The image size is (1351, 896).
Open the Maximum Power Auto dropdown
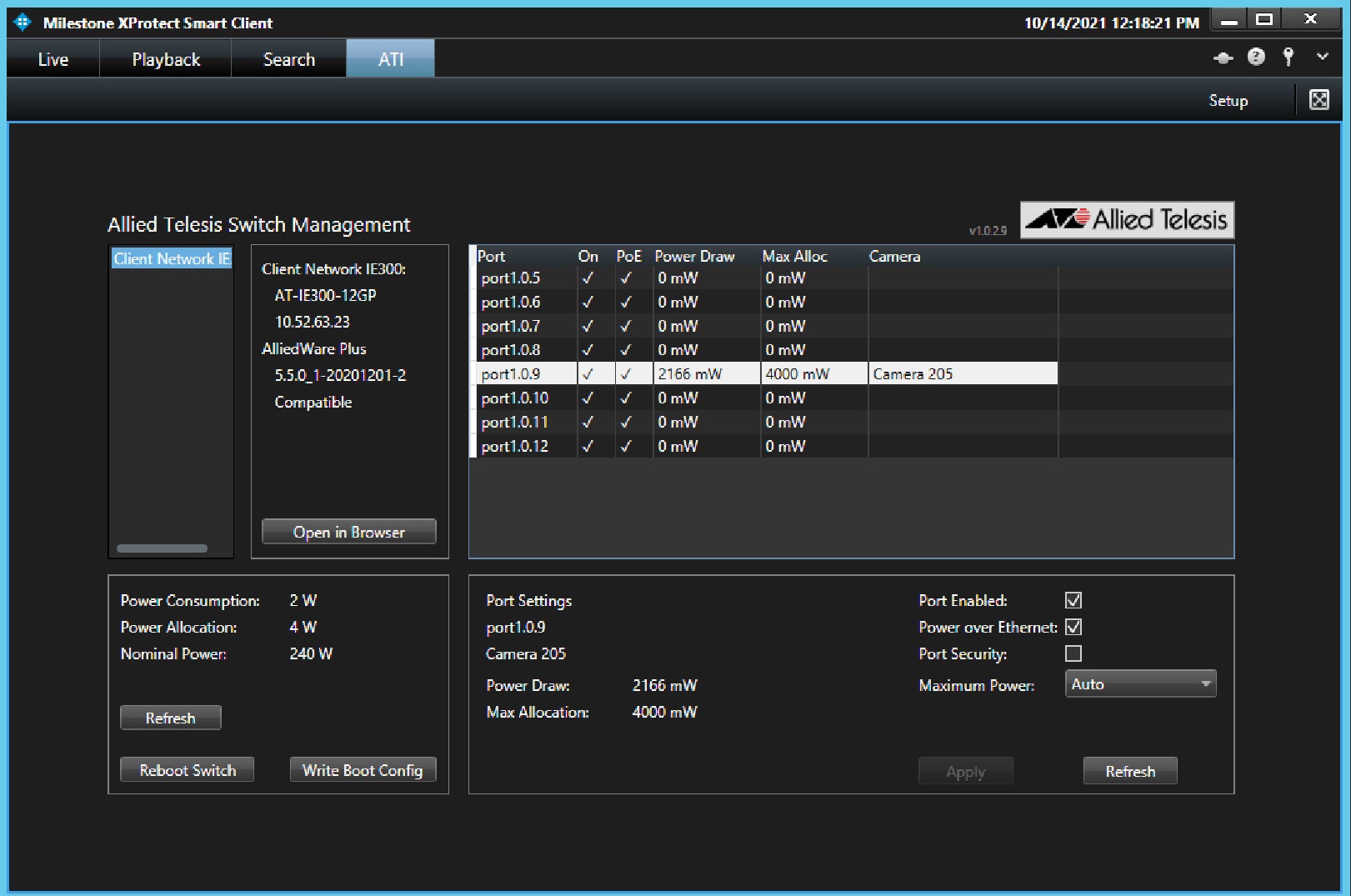click(1140, 683)
